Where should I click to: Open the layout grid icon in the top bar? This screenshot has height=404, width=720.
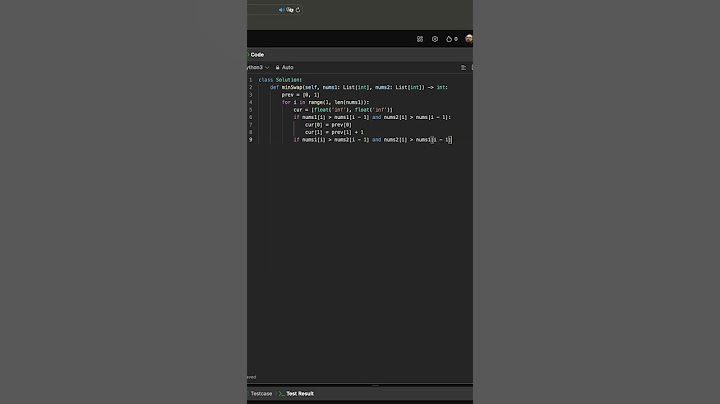420,39
